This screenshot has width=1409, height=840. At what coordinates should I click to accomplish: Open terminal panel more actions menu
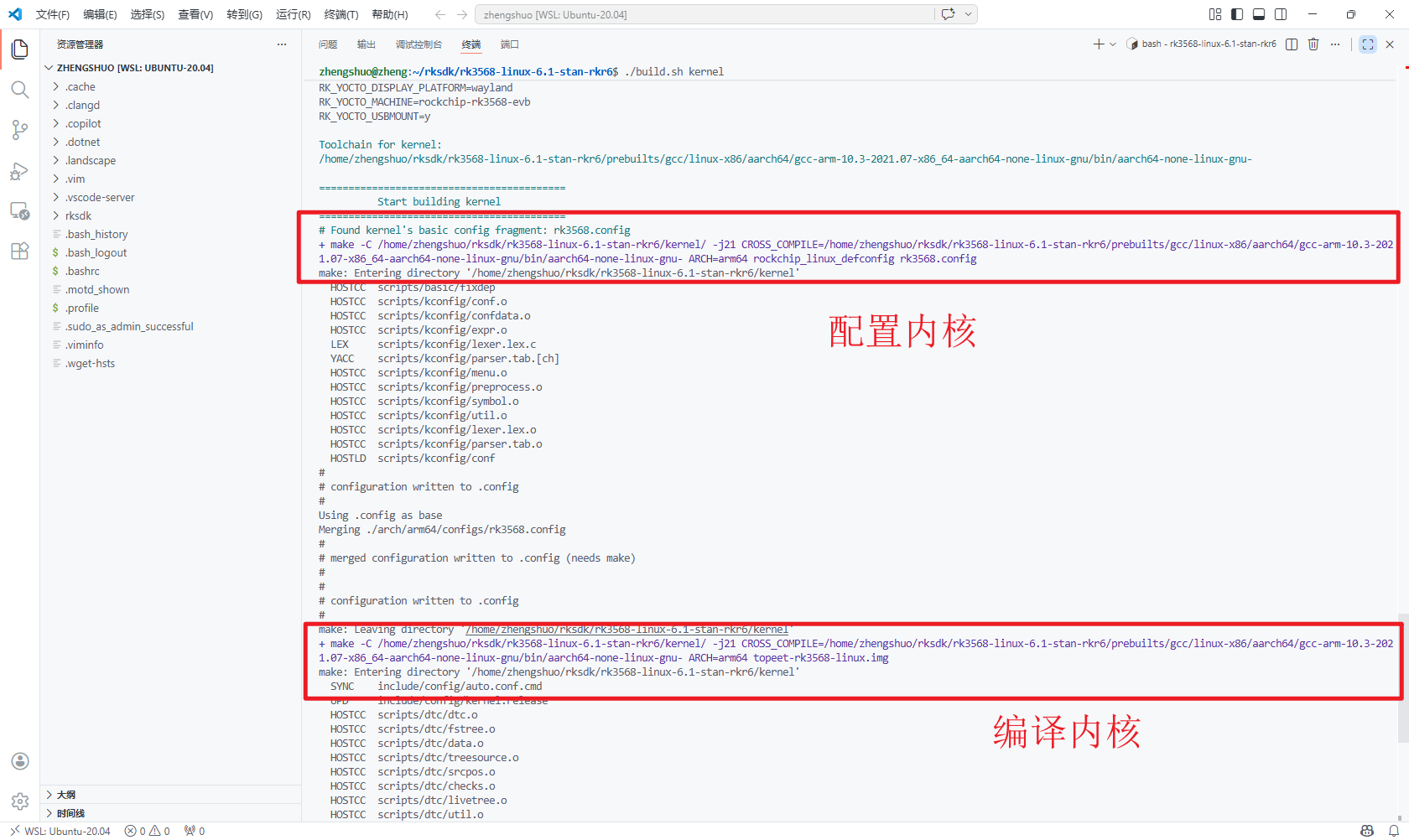[1335, 44]
